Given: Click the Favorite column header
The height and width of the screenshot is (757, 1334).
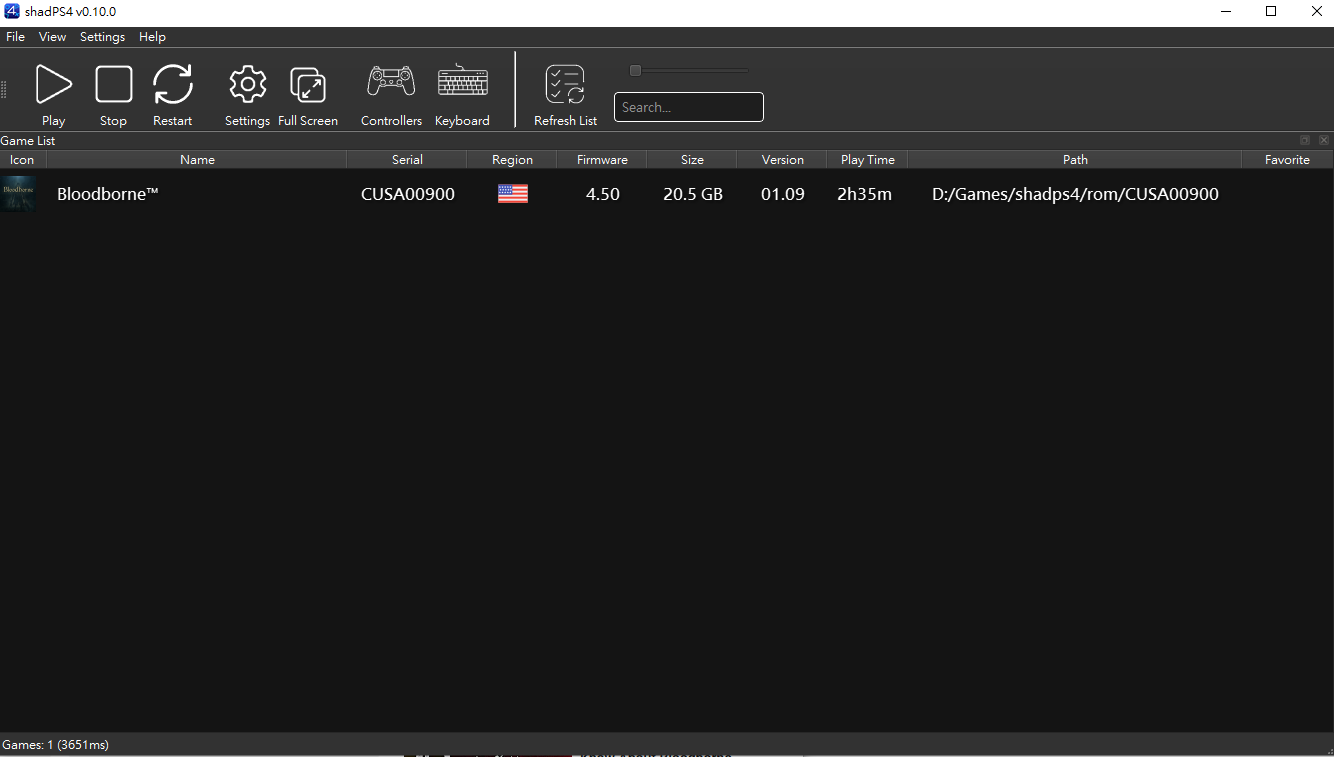Looking at the screenshot, I should (1287, 160).
